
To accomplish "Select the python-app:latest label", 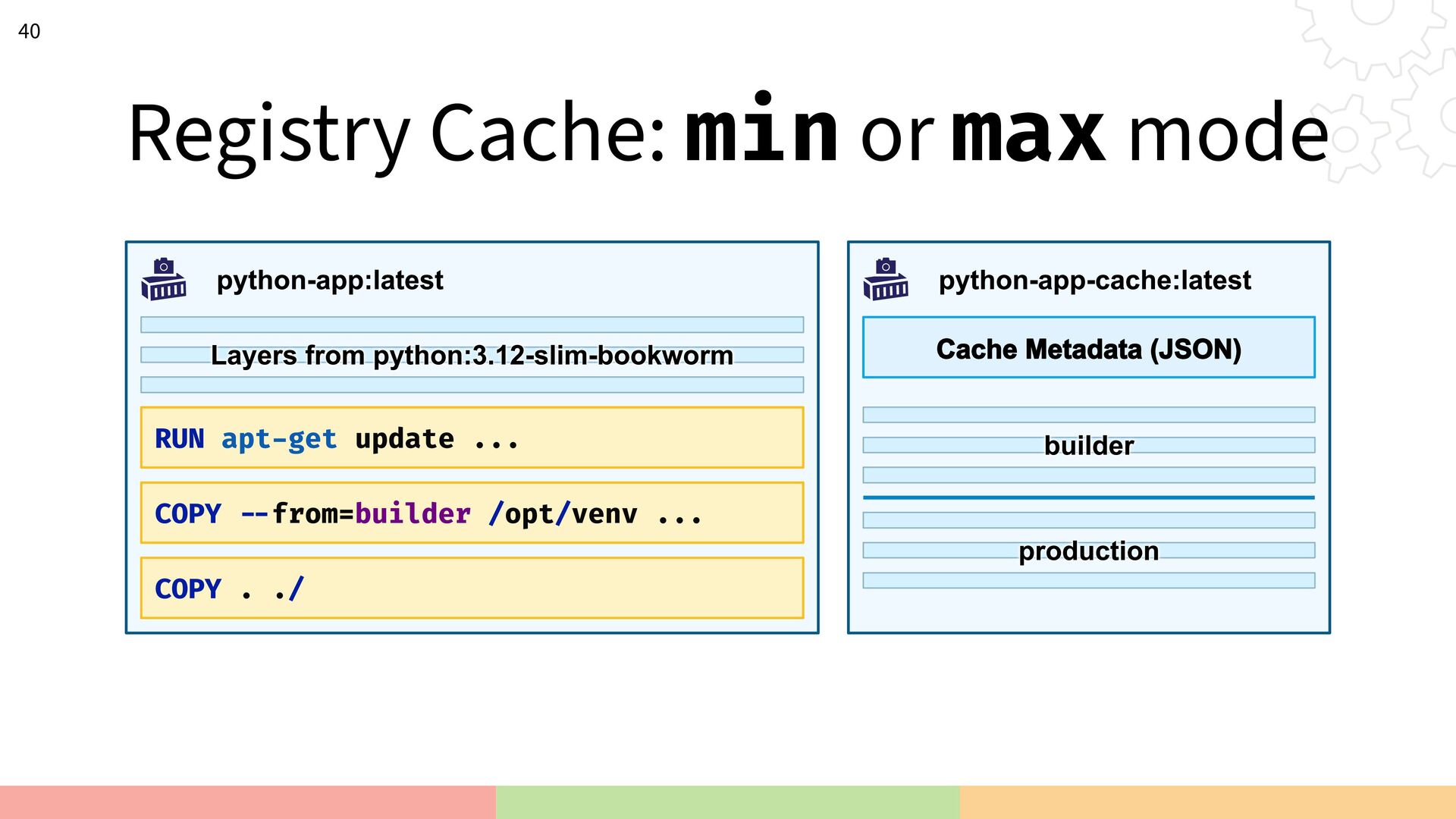I will [330, 281].
